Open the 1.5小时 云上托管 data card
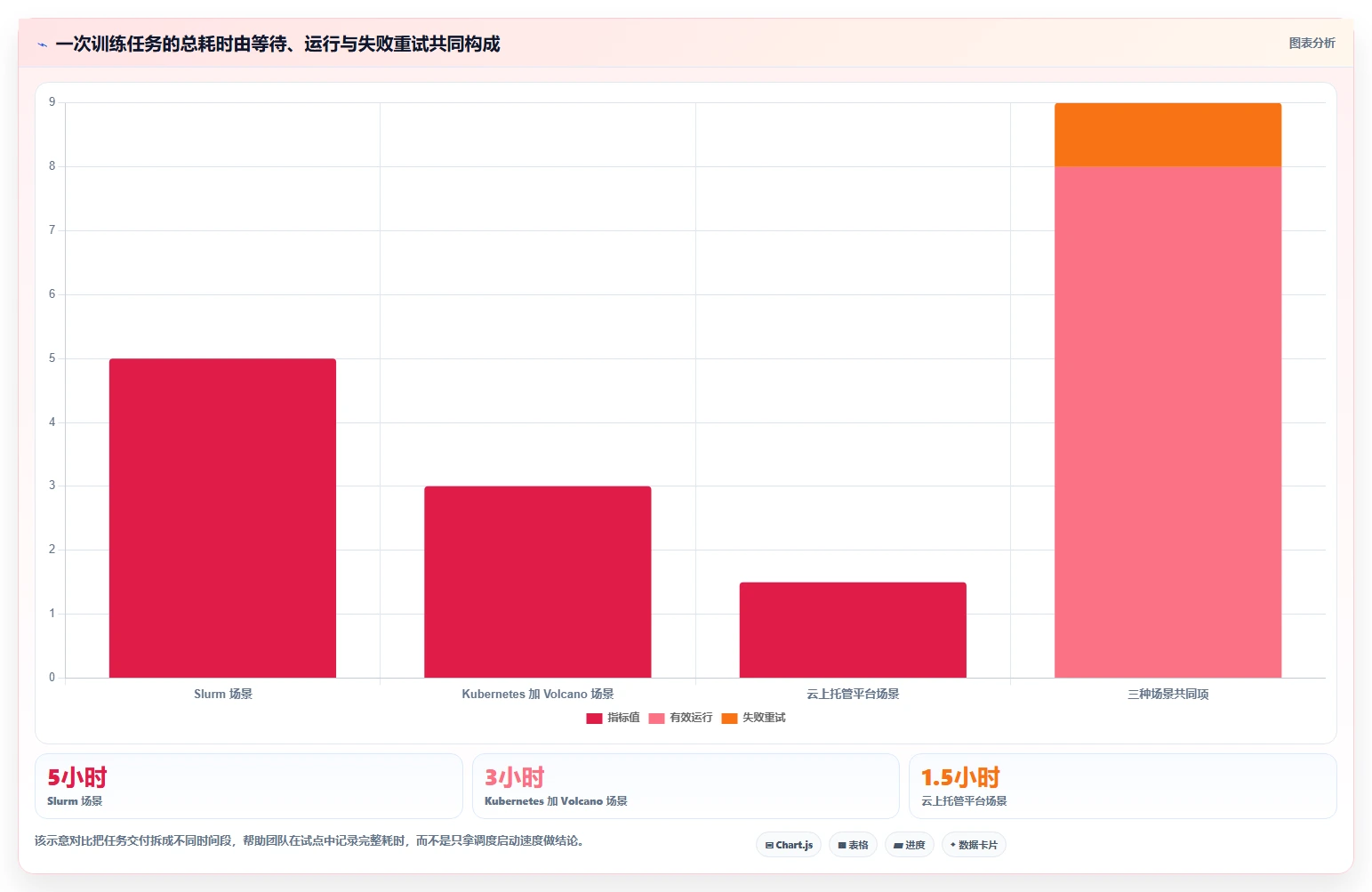 tap(1123, 786)
